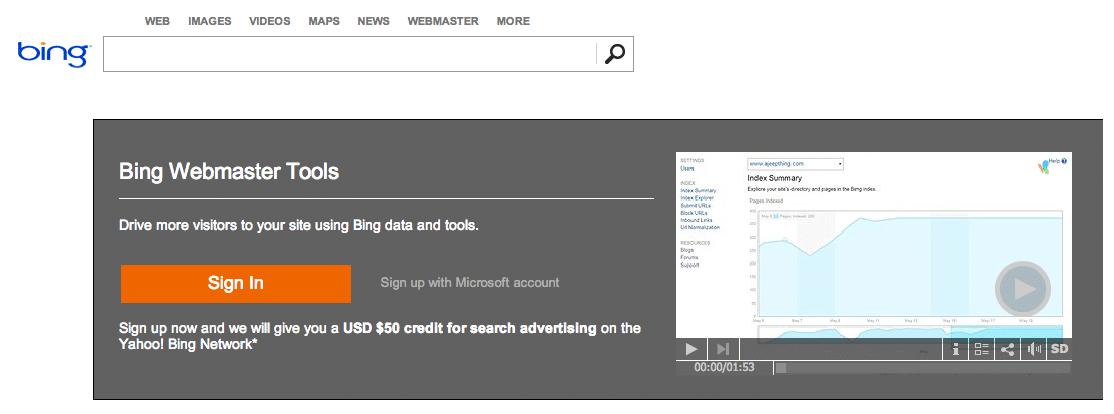The width and height of the screenshot is (1114, 414).
Task: Open the NEWS tab
Action: [x=374, y=21]
